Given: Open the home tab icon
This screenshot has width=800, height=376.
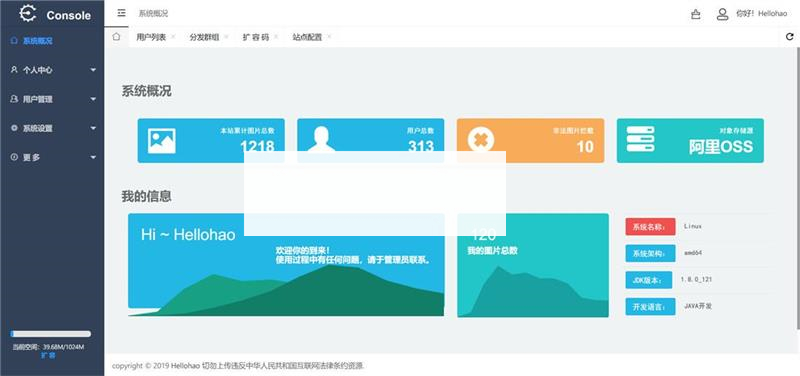Looking at the screenshot, I should click(116, 37).
